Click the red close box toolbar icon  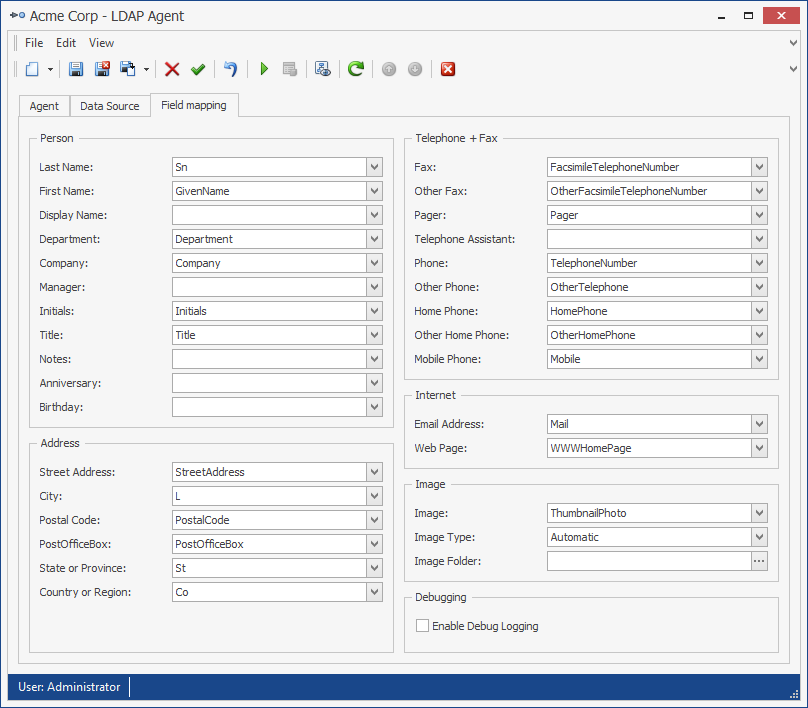448,69
